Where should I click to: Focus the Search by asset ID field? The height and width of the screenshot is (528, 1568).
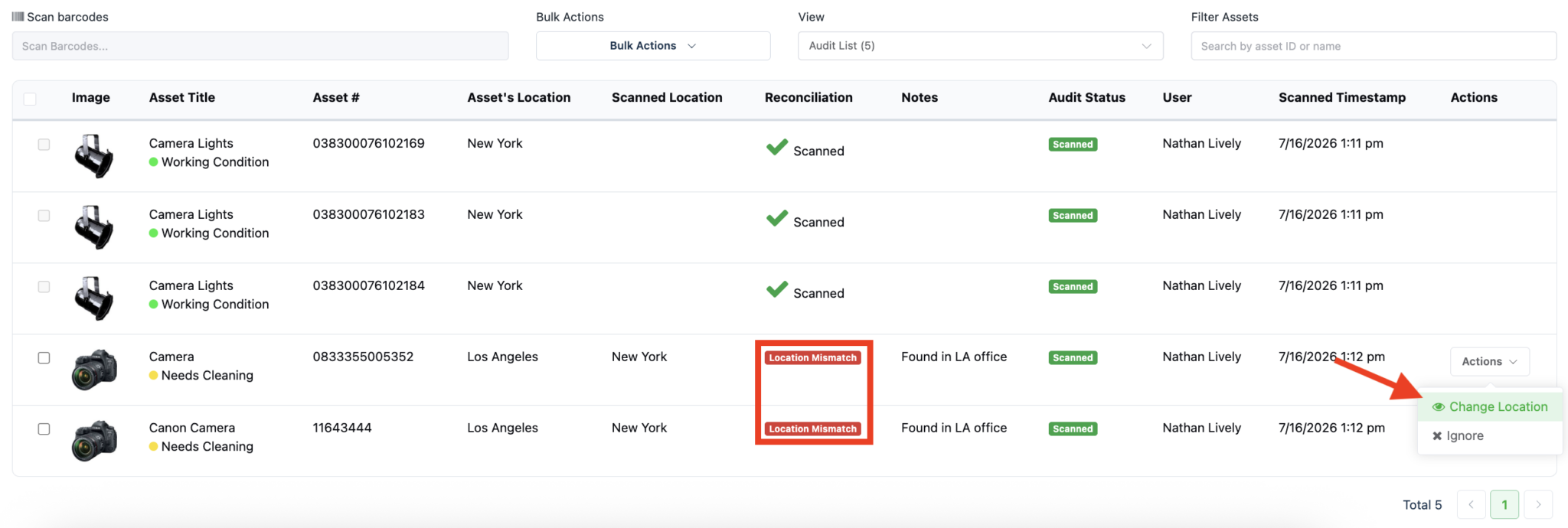(x=1374, y=46)
